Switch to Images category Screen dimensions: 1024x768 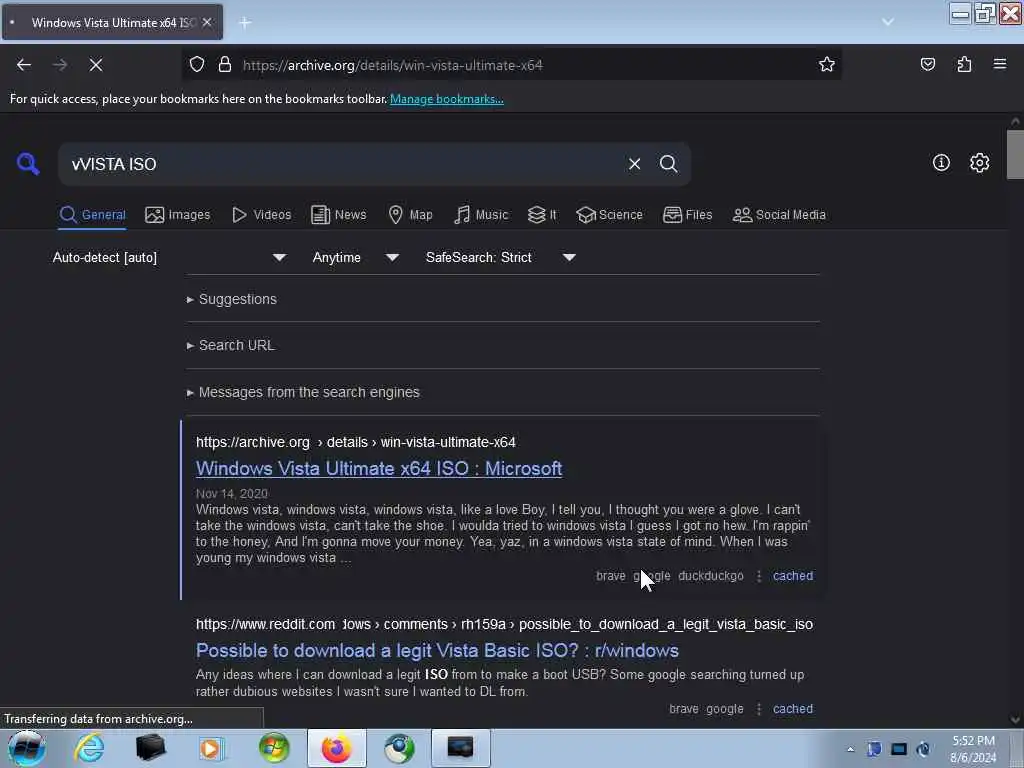pos(178,215)
